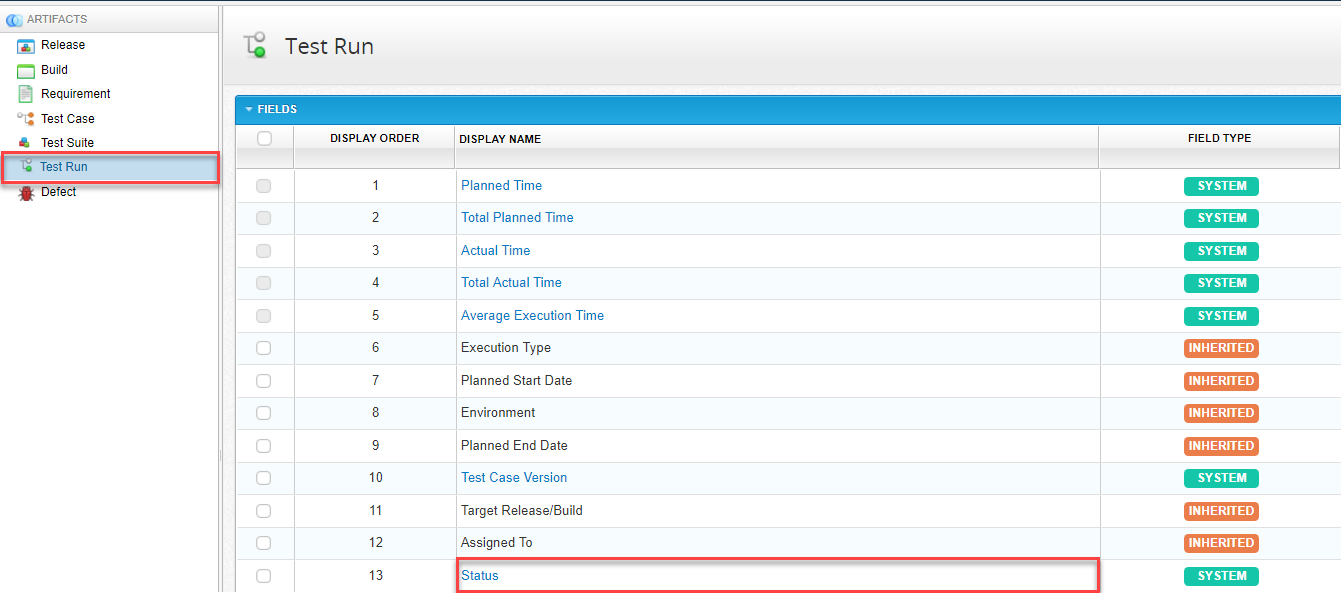
Task: Check the Execution Type row checkbox
Action: [264, 348]
